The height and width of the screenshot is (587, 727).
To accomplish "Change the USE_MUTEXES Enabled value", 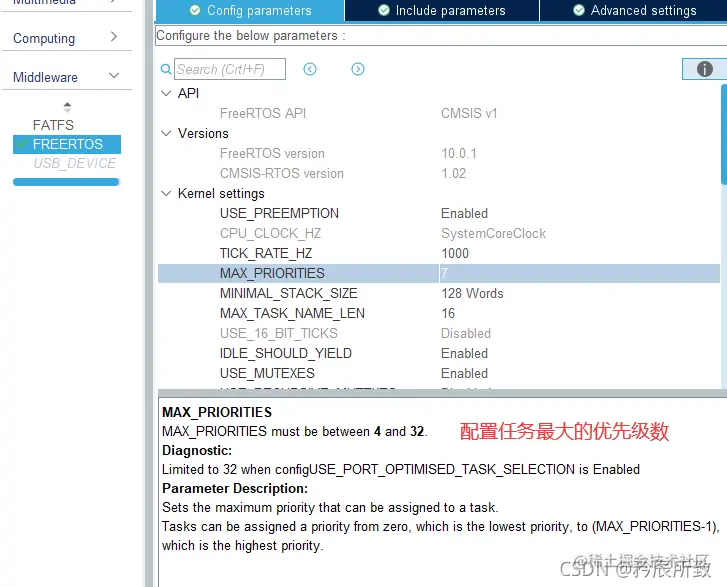I will point(464,373).
